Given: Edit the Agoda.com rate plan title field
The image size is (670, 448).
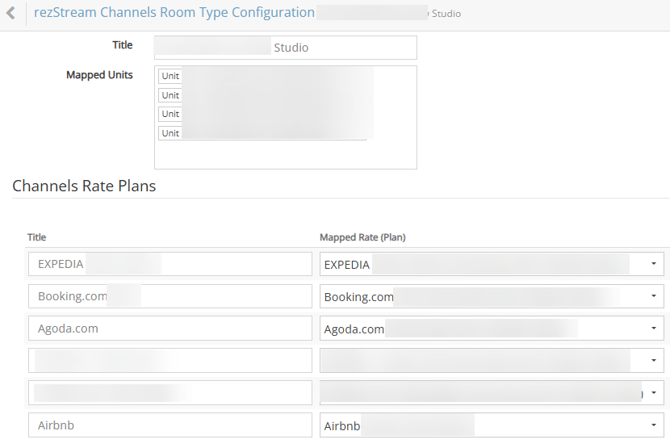Looking at the screenshot, I should (170, 328).
